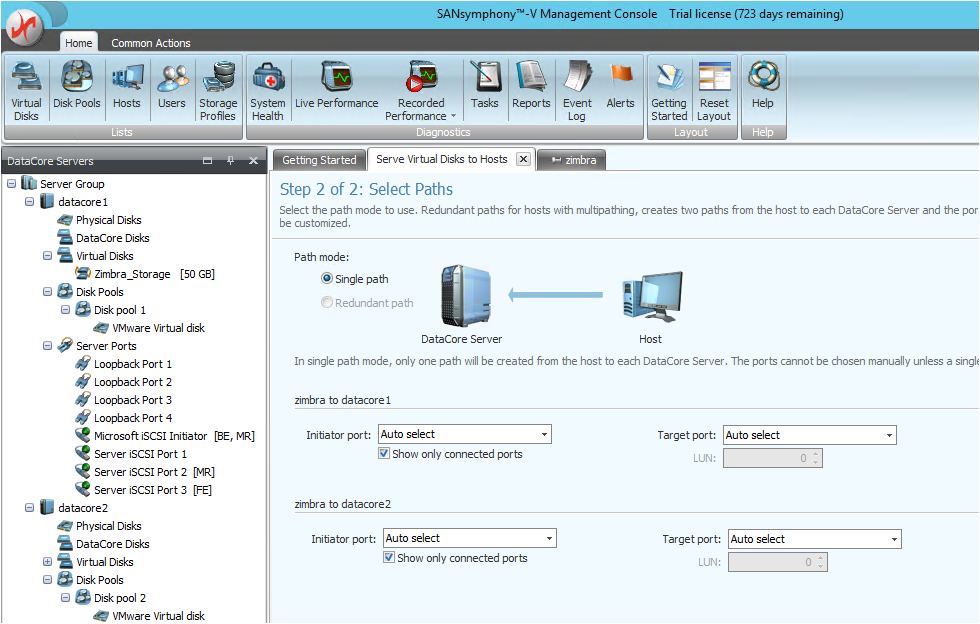Expand Virtual Disks under datacore2
Viewport: 980px width, 624px height.
48,561
